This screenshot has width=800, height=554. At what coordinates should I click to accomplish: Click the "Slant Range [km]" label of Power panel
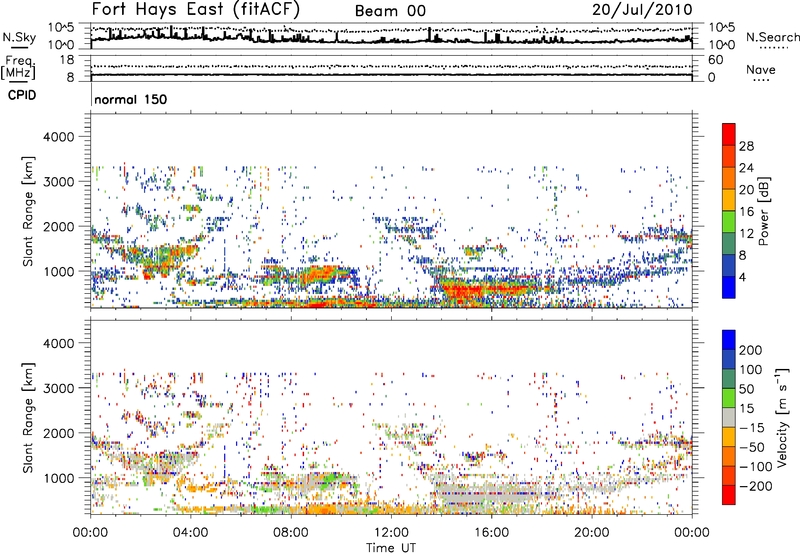(x=28, y=211)
